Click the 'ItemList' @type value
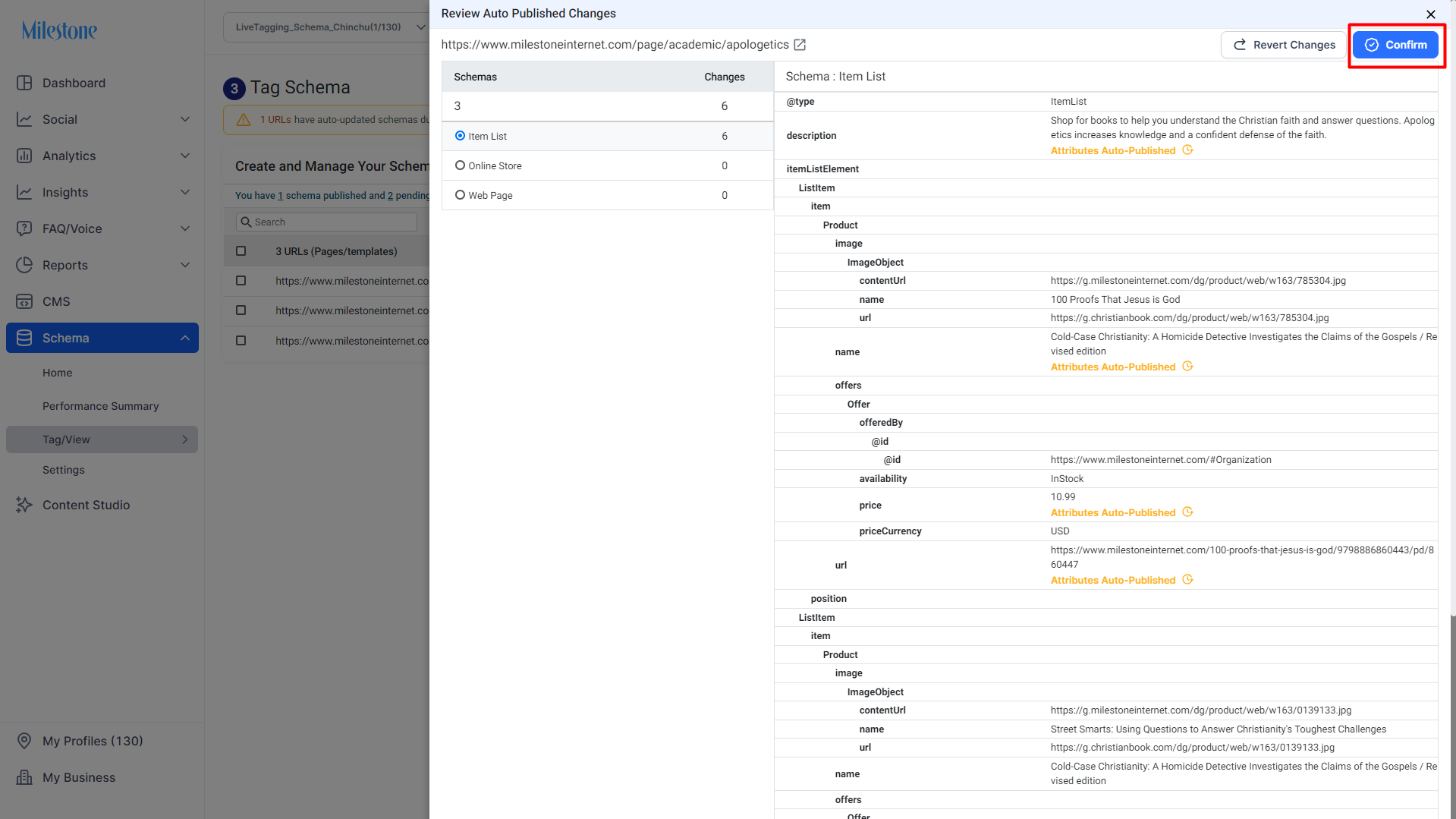The image size is (1456, 819). (1068, 102)
